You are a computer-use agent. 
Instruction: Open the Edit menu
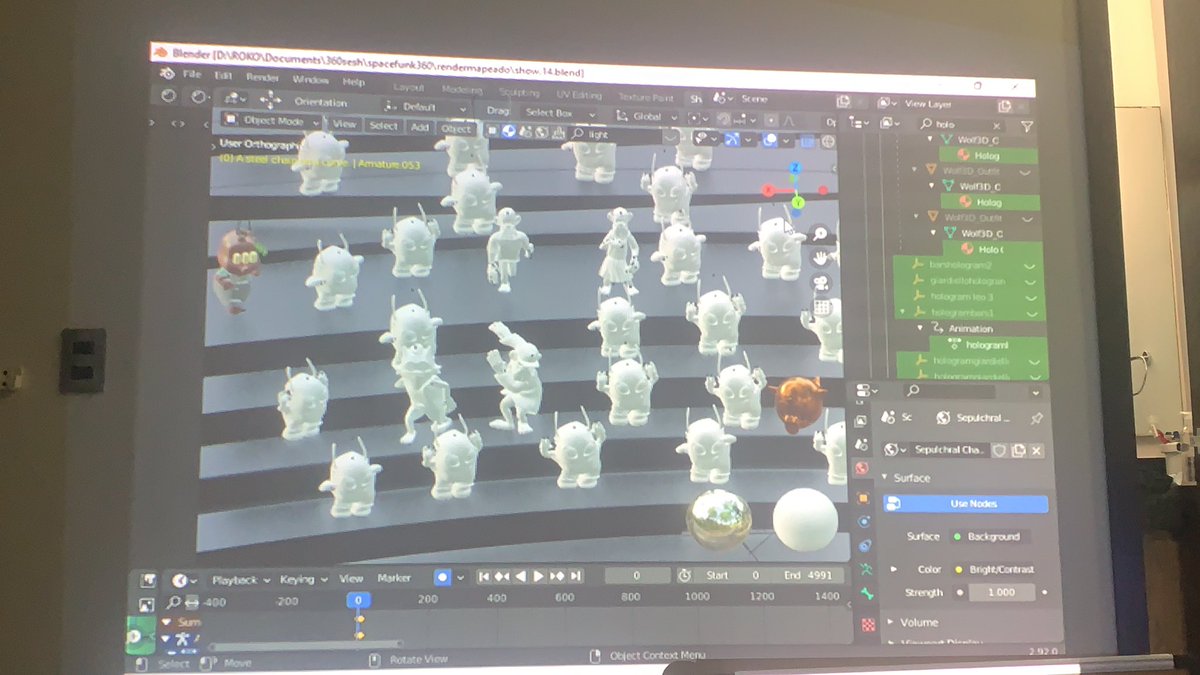(x=222, y=76)
